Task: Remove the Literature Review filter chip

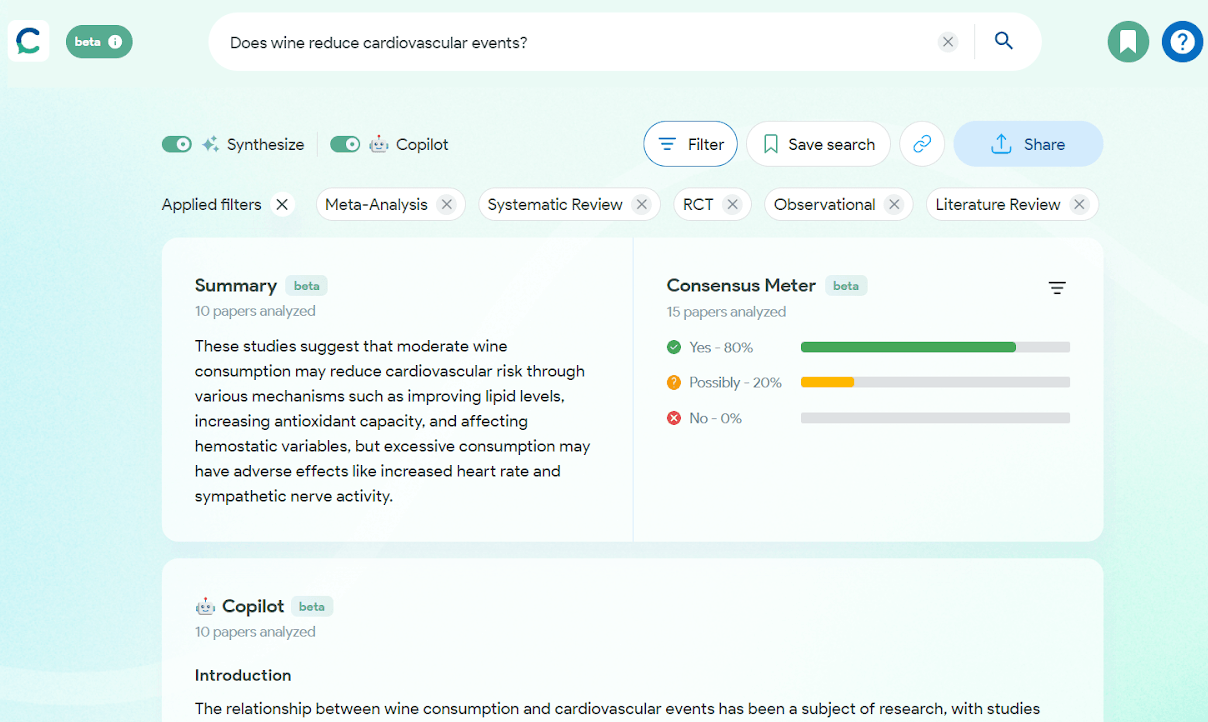Action: [x=1079, y=204]
